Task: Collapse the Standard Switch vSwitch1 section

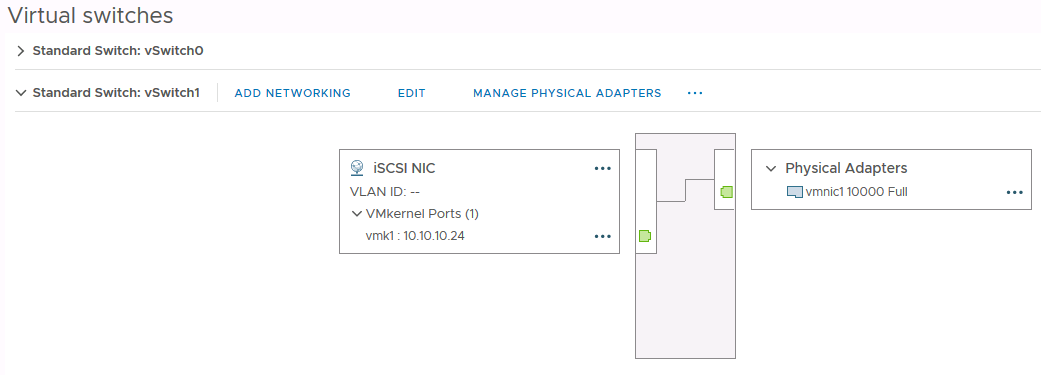Action: (21, 93)
